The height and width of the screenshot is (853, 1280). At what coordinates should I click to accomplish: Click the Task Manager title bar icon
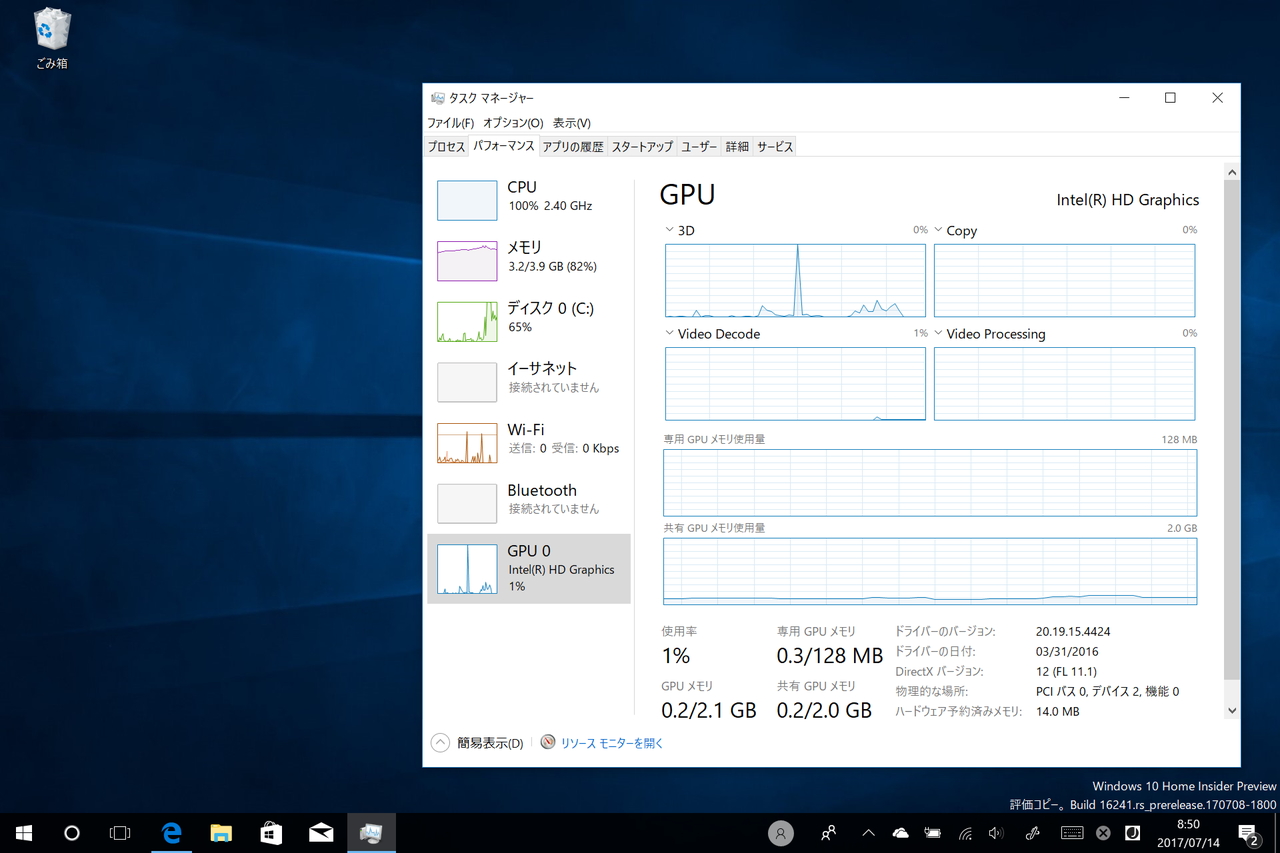pos(437,98)
